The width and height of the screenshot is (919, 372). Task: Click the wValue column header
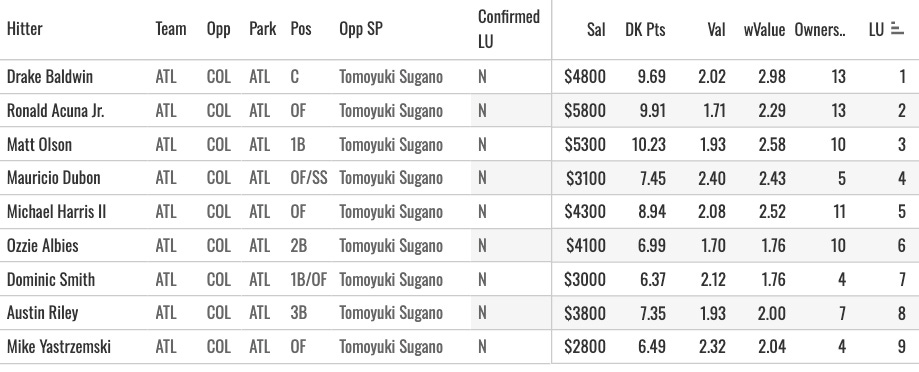tap(764, 29)
